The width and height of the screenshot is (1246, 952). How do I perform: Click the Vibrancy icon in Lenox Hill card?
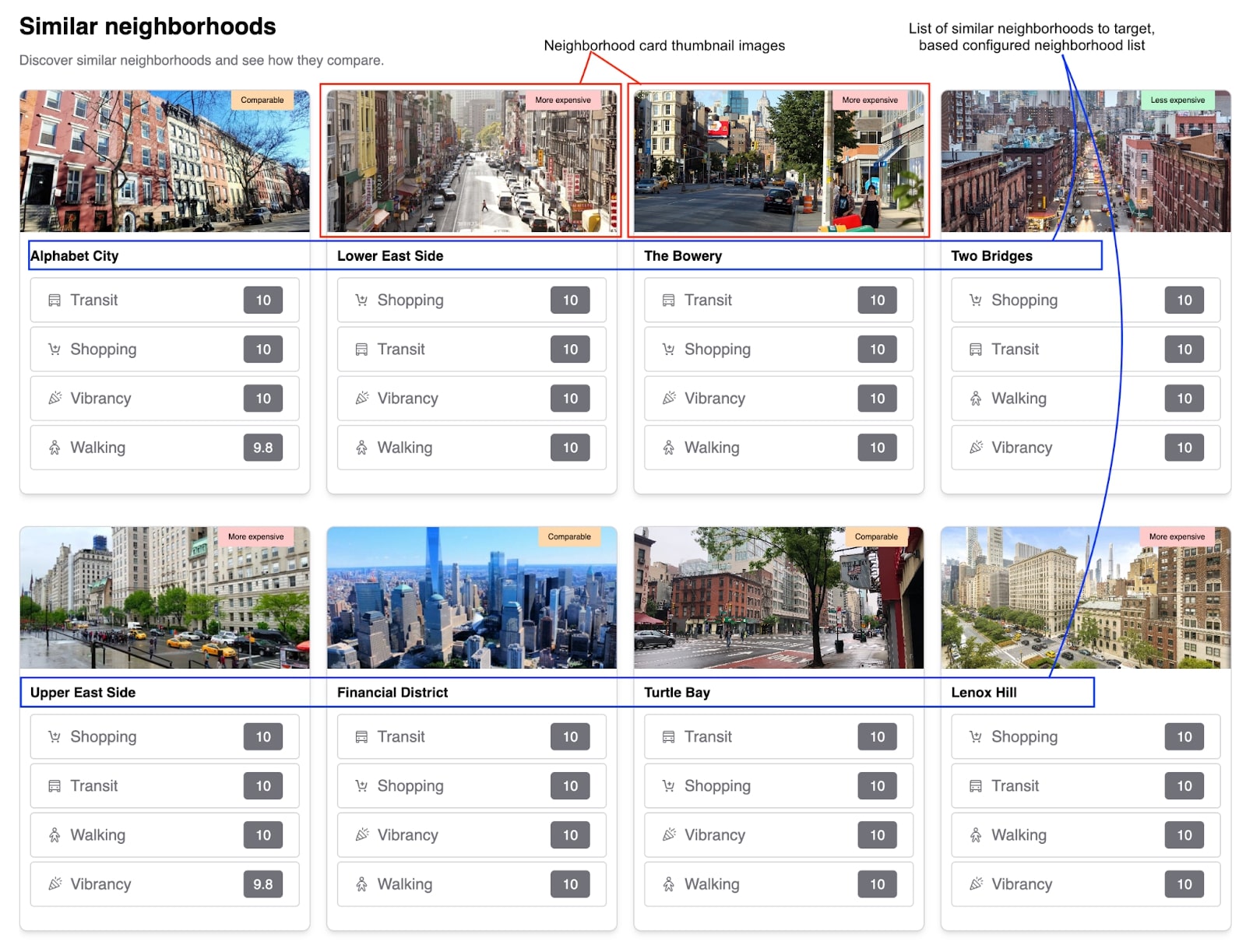(x=975, y=884)
